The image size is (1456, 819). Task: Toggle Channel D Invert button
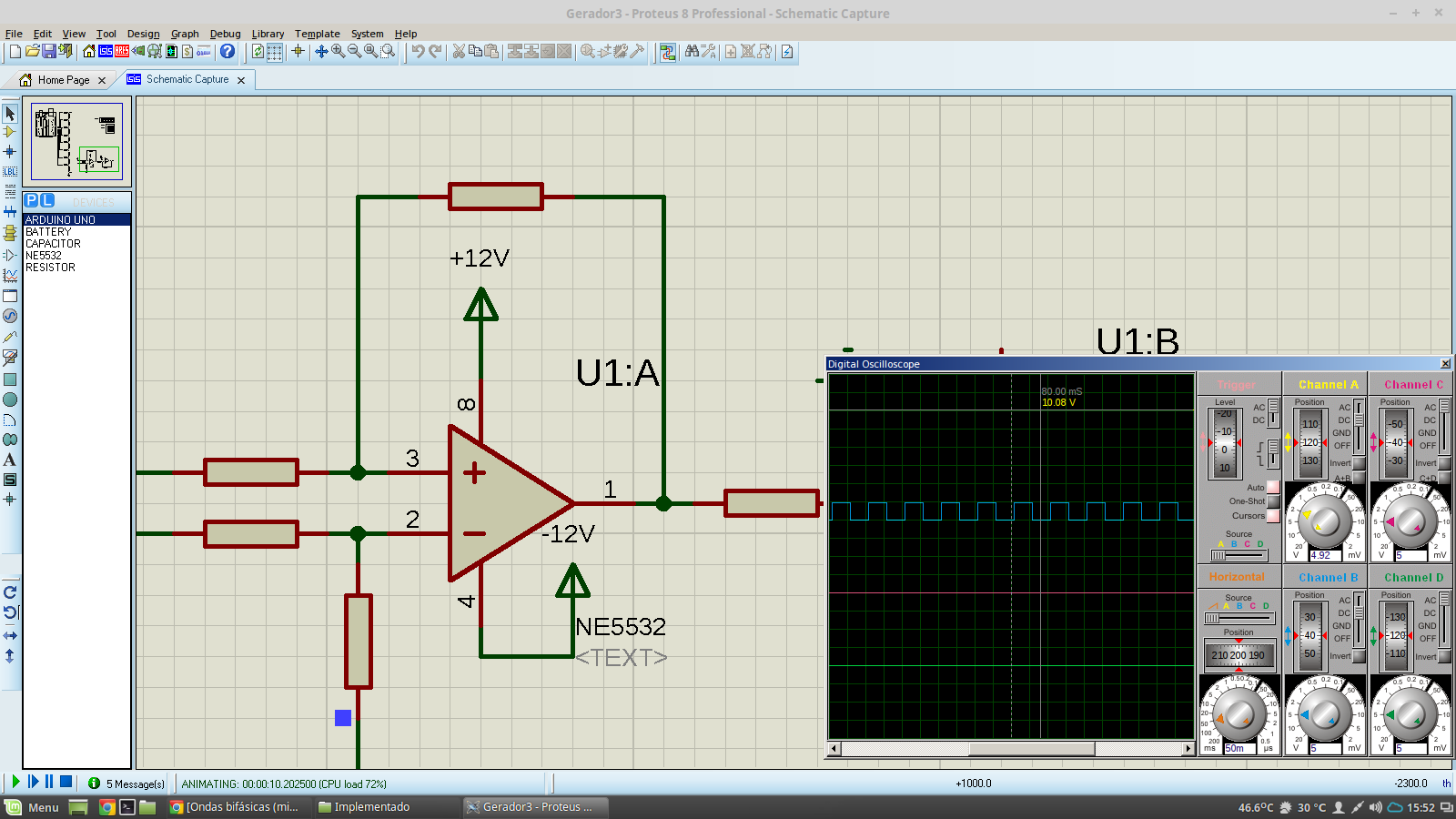[x=1444, y=656]
